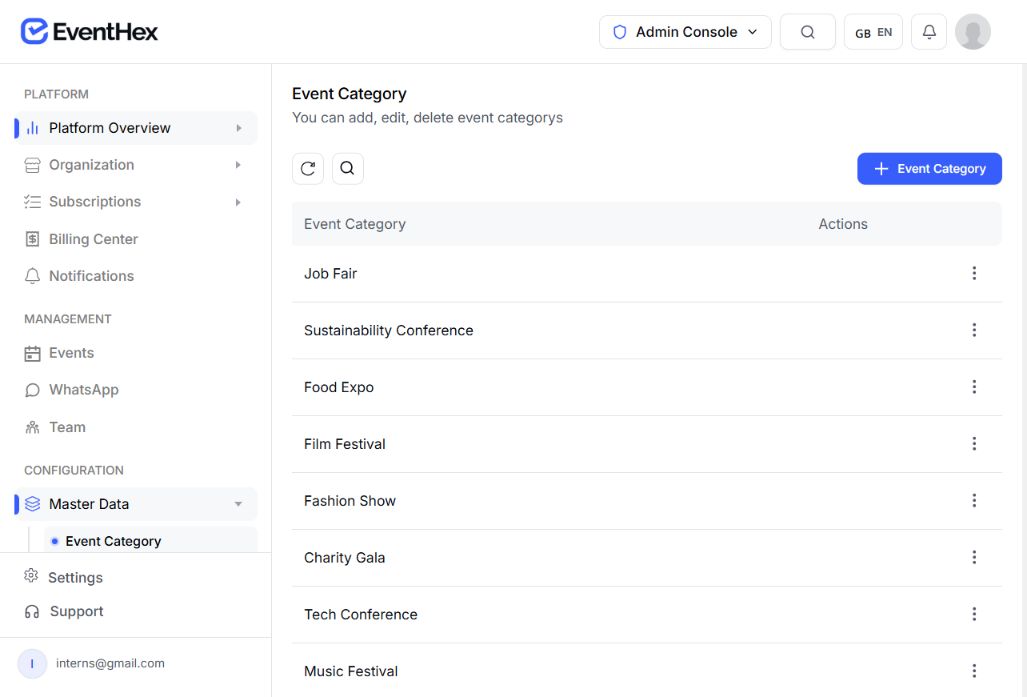Click the shield icon in Admin Console
The width and height of the screenshot is (1027, 697).
click(620, 32)
